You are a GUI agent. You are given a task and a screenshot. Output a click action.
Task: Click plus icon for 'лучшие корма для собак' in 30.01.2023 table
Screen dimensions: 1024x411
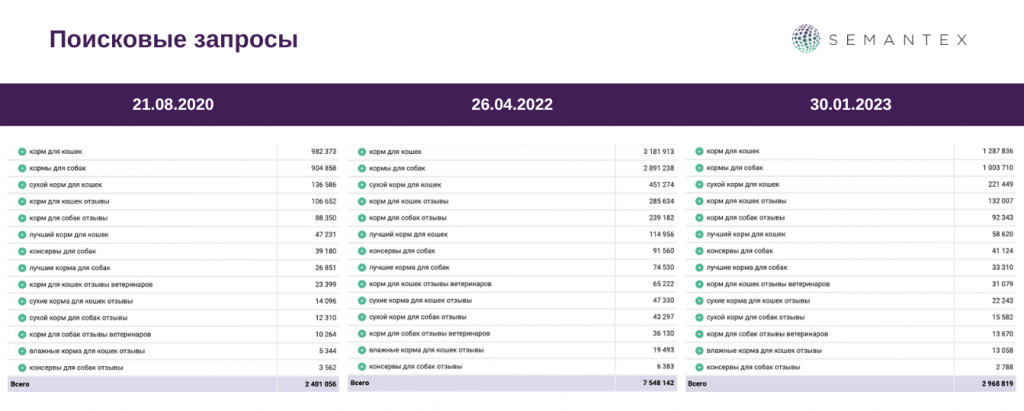pyautogui.click(x=699, y=267)
